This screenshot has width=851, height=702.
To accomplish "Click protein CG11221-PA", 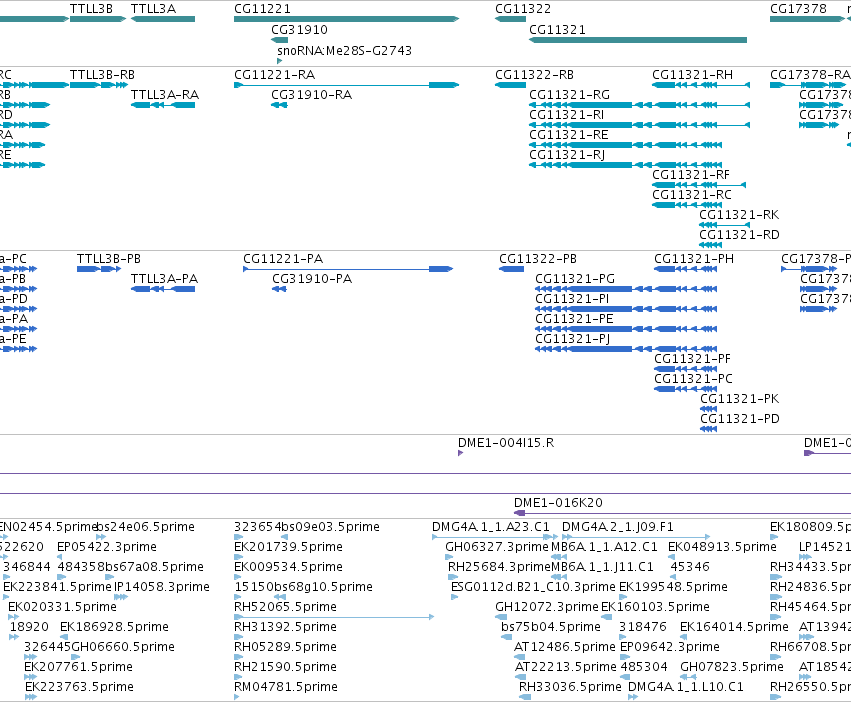I will pos(283,258).
